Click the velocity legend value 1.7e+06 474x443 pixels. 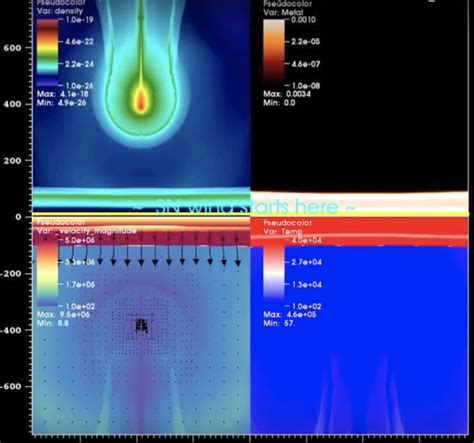coord(80,284)
